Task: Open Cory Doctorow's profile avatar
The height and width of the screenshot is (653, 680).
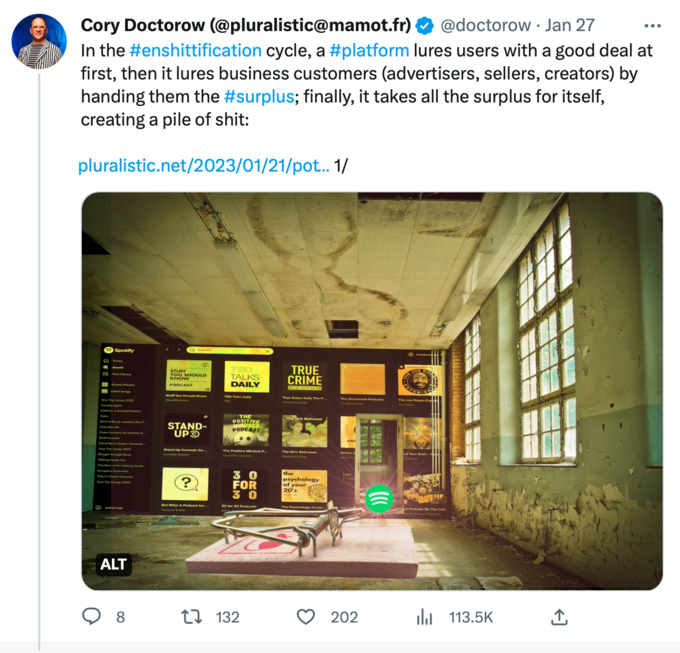Action: point(39,41)
